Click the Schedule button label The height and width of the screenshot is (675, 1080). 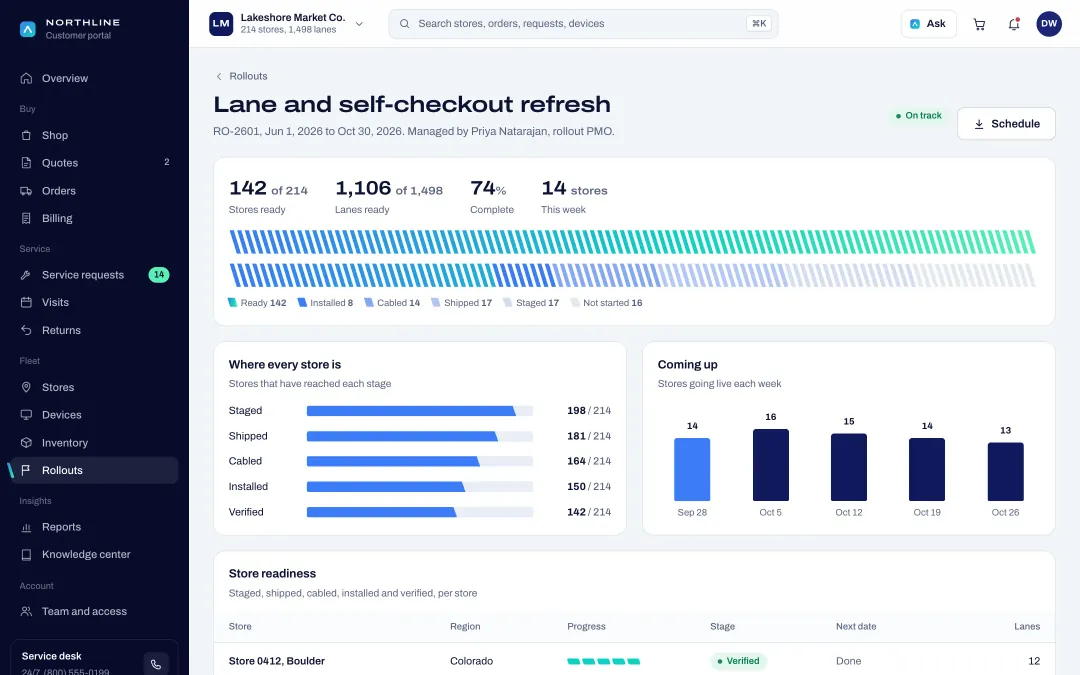(x=1015, y=124)
